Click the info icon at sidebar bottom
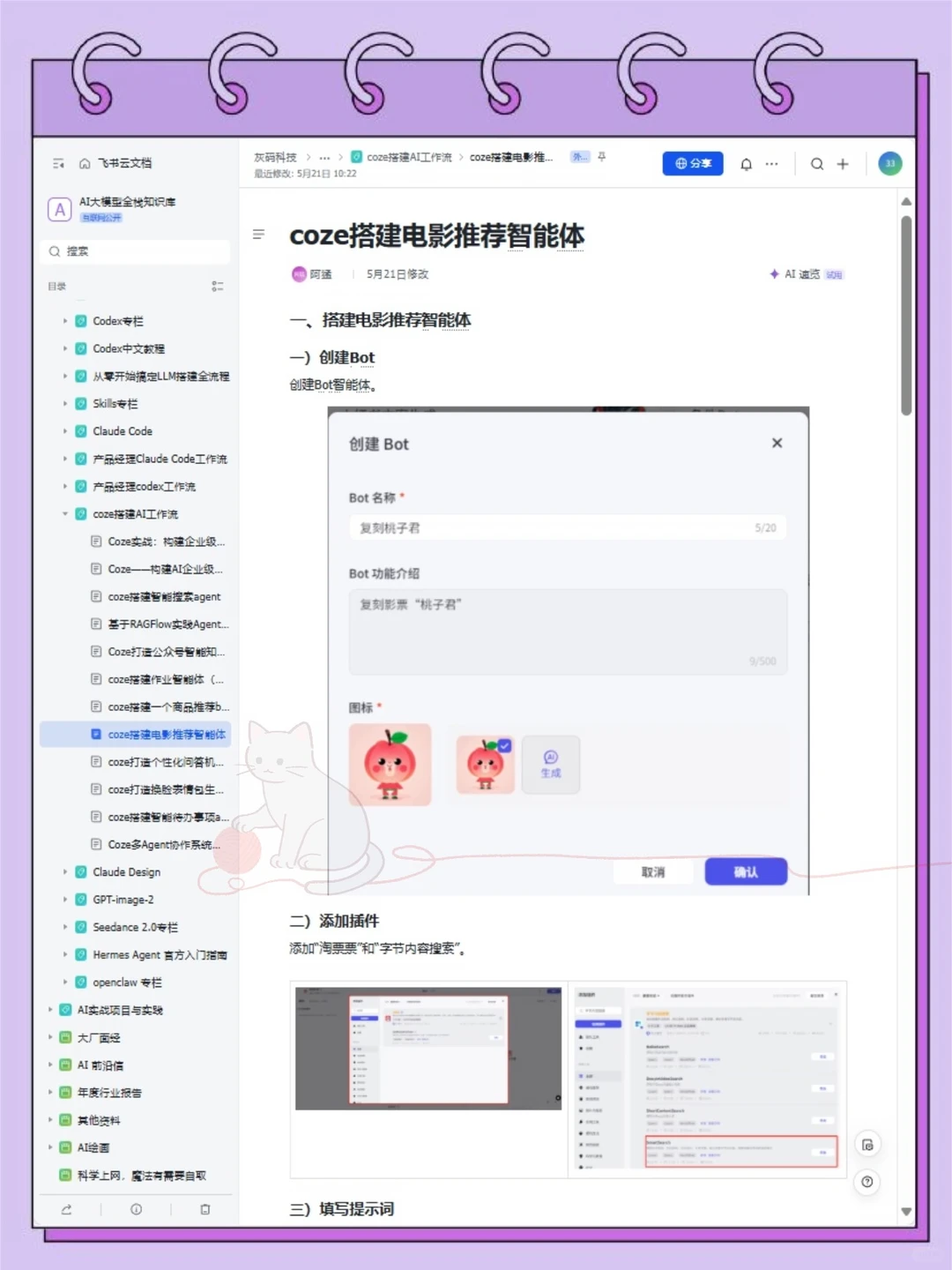Viewport: 952px width, 1270px height. pyautogui.click(x=136, y=1209)
